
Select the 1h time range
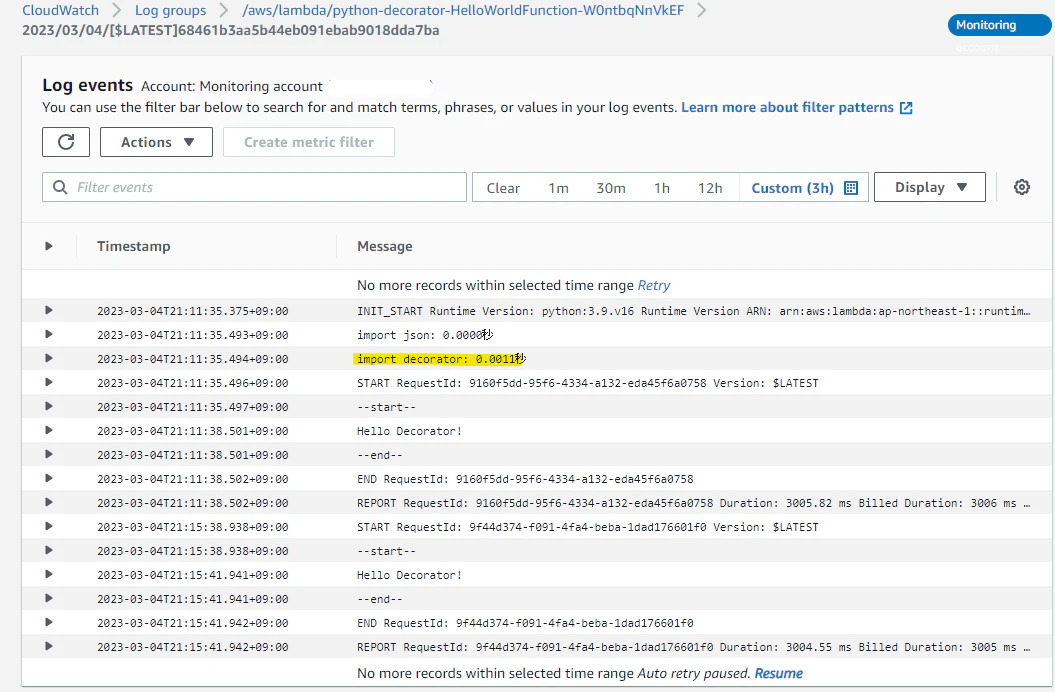tap(662, 188)
